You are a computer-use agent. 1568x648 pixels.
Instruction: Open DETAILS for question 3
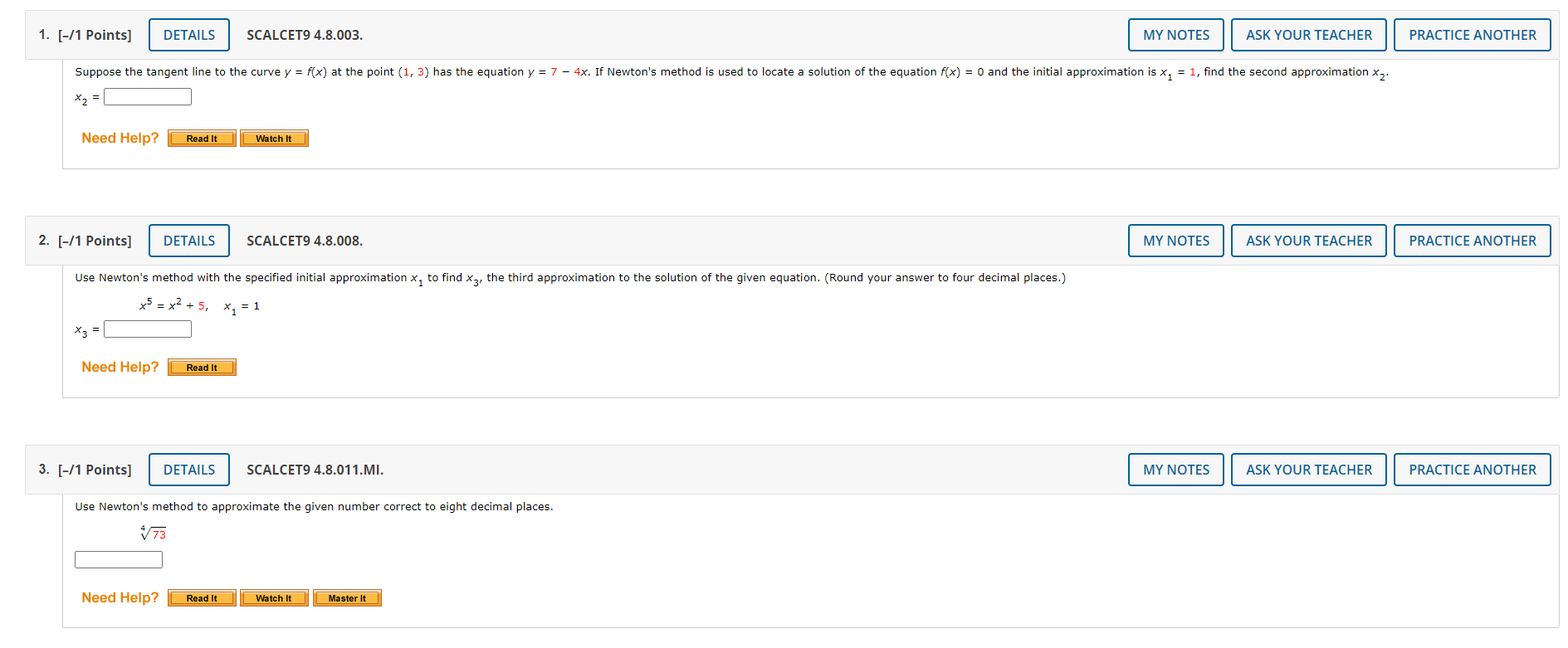[x=188, y=470]
